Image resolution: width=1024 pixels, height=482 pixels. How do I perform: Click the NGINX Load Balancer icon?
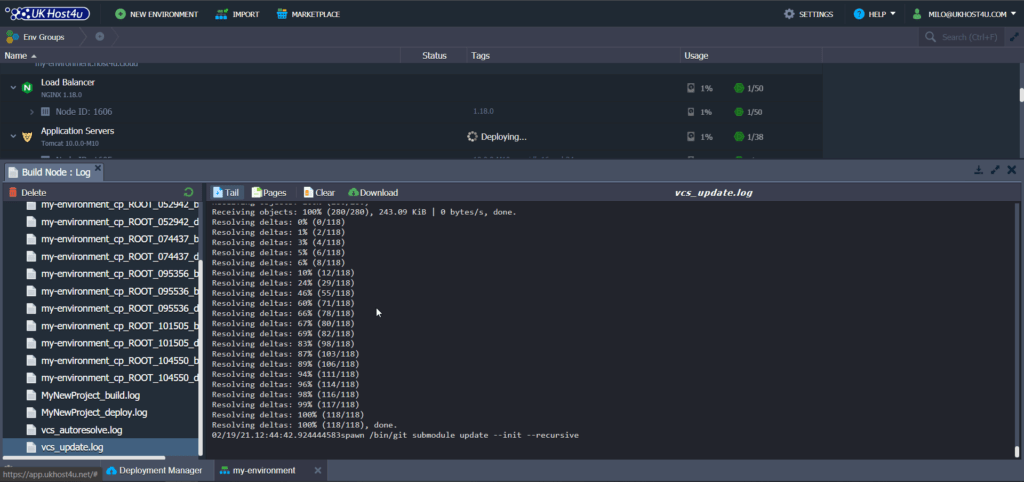tap(27, 87)
